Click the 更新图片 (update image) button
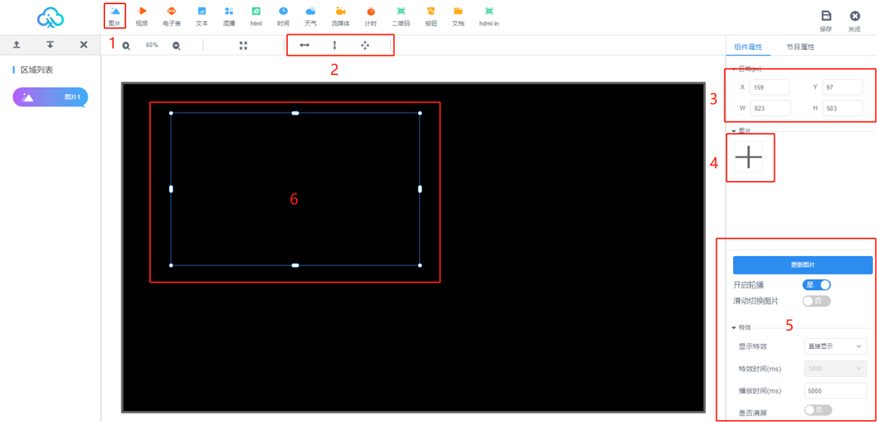The width and height of the screenshot is (877, 422). (x=802, y=265)
